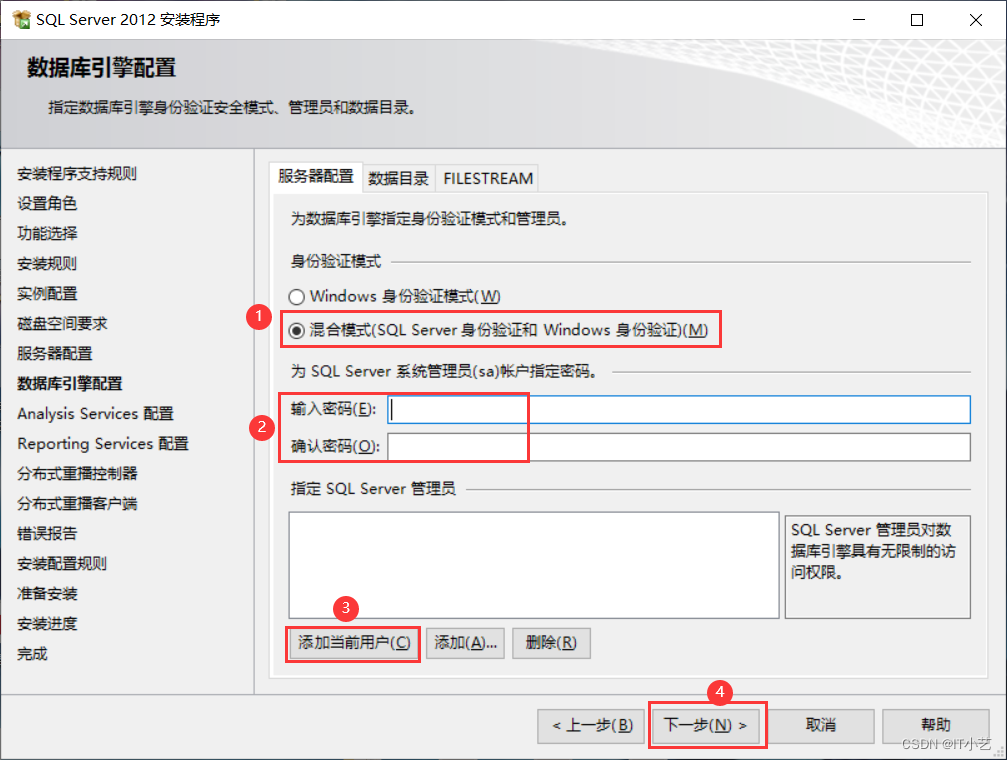This screenshot has width=1007, height=760.
Task: Select 数据库引擎配置 in step list
Action: pyautogui.click(x=69, y=384)
